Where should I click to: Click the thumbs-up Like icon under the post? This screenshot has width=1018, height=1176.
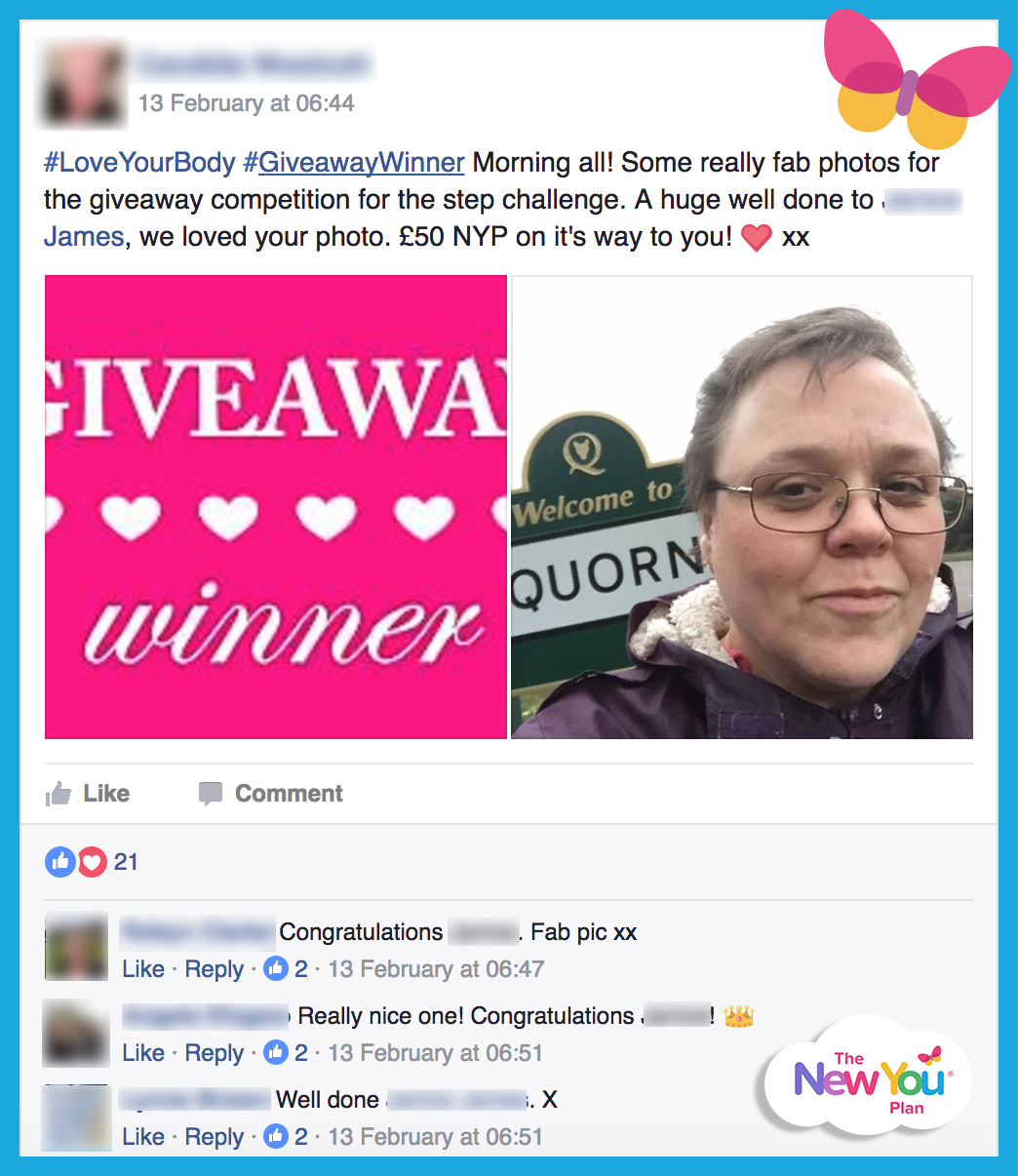pyautogui.click(x=59, y=794)
